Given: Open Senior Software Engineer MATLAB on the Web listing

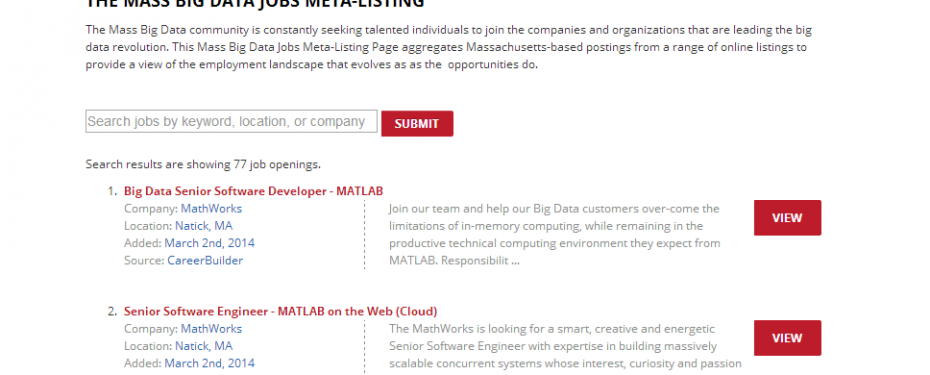Looking at the screenshot, I should tap(281, 311).
